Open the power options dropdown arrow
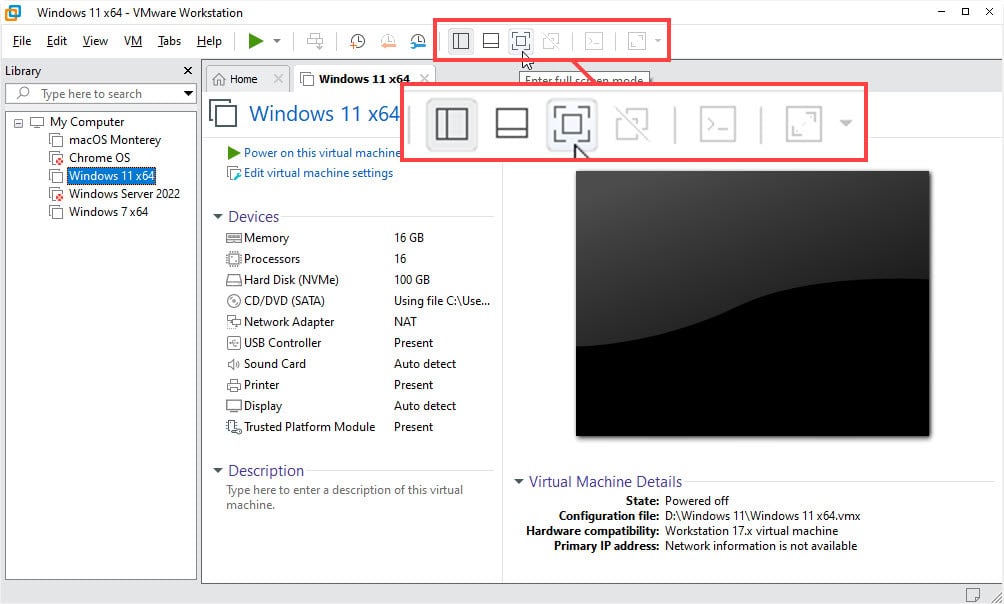 (x=277, y=41)
